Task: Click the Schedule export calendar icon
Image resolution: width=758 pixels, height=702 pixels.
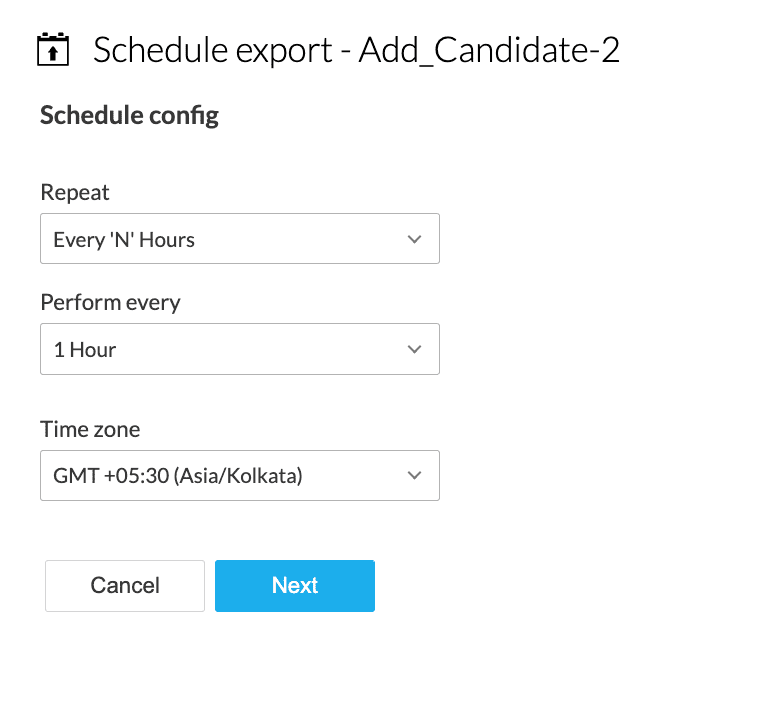Action: [x=53, y=49]
